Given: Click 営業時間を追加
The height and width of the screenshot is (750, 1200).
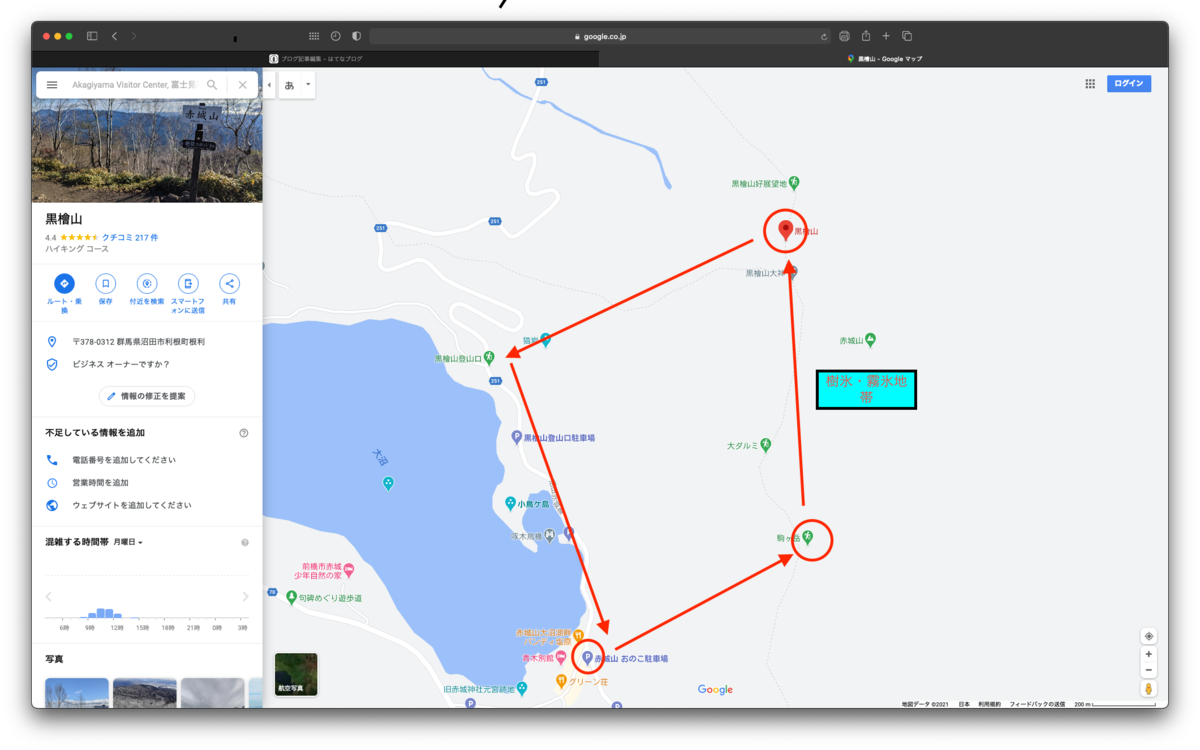Looking at the screenshot, I should point(100,483).
